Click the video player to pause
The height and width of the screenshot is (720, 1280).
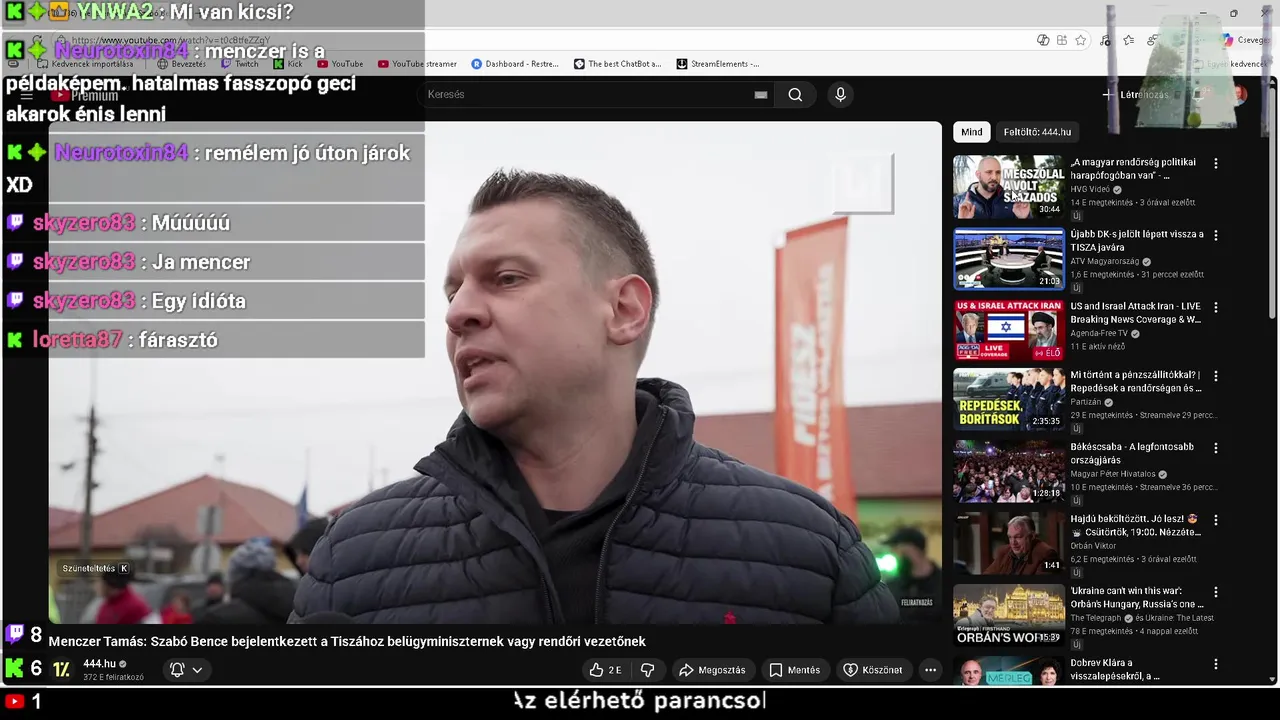(x=495, y=372)
